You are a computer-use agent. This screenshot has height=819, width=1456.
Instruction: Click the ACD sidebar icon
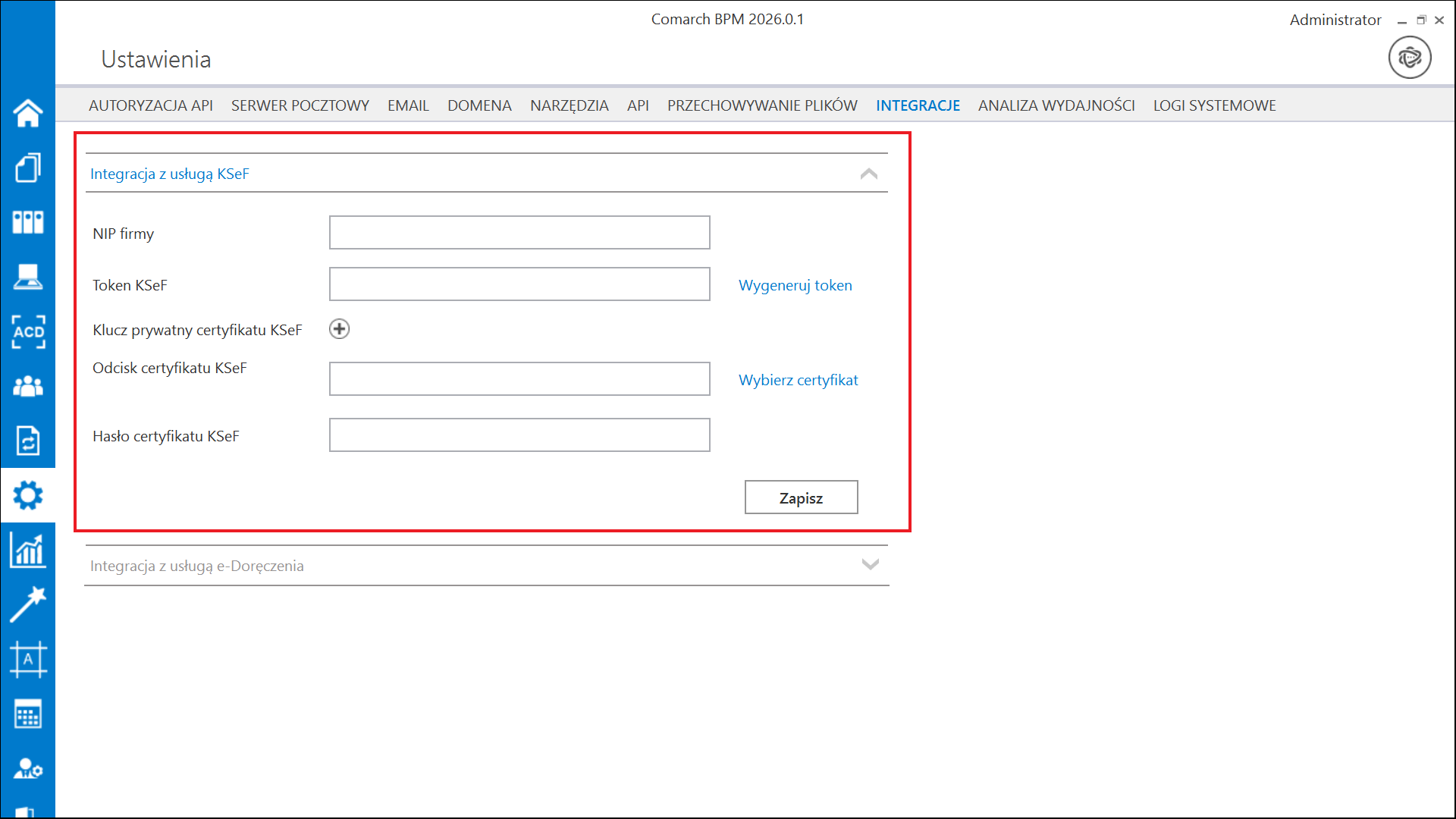[28, 331]
